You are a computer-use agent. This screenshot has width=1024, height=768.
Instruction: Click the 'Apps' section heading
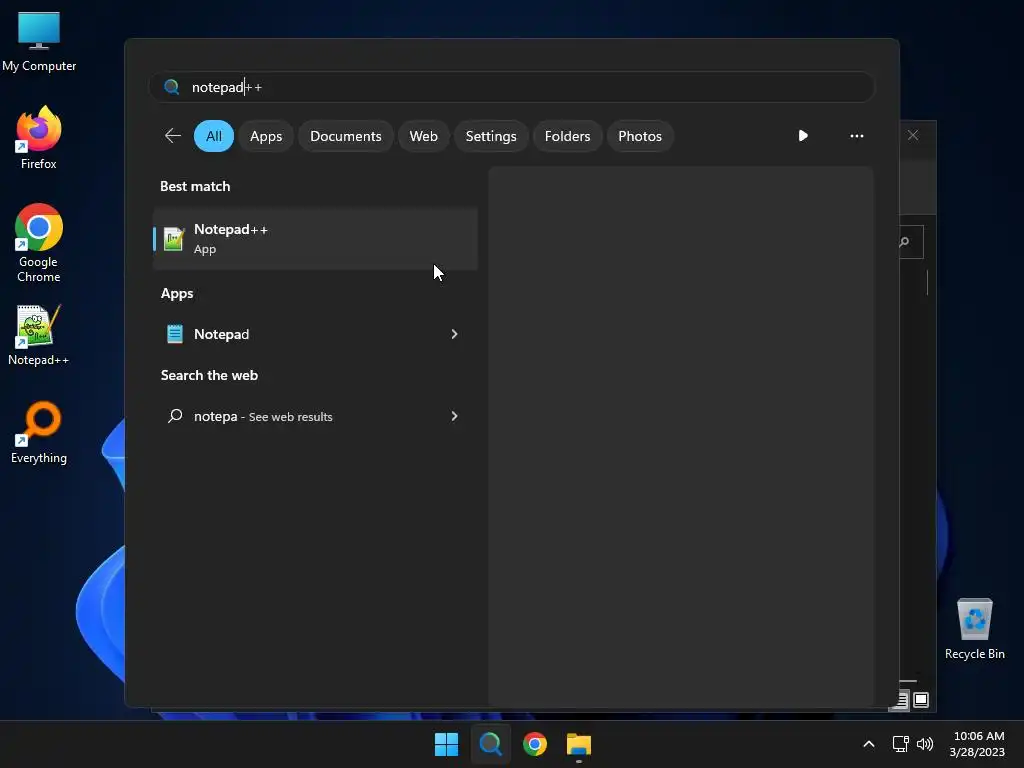(x=177, y=293)
